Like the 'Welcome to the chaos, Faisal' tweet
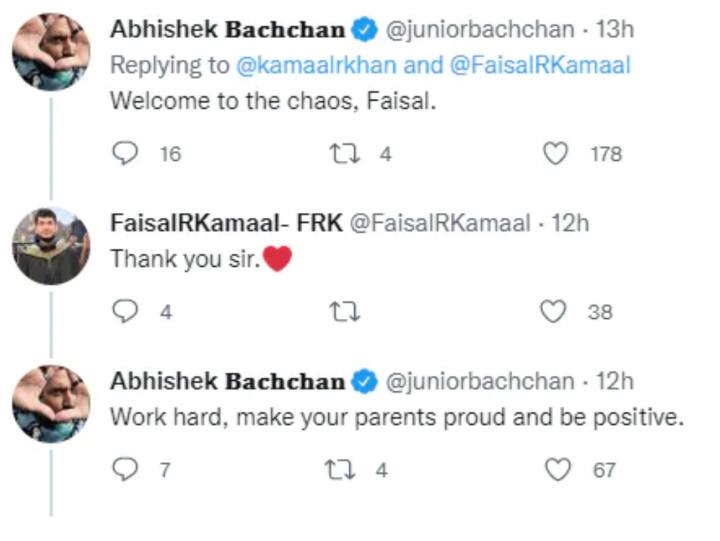 tap(555, 153)
